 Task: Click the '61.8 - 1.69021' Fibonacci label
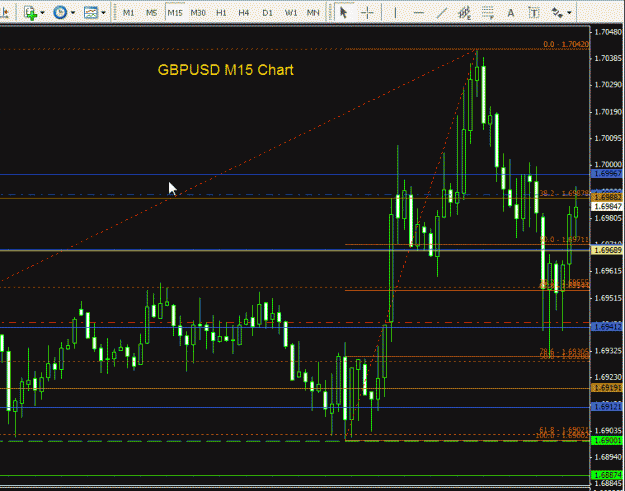564,430
